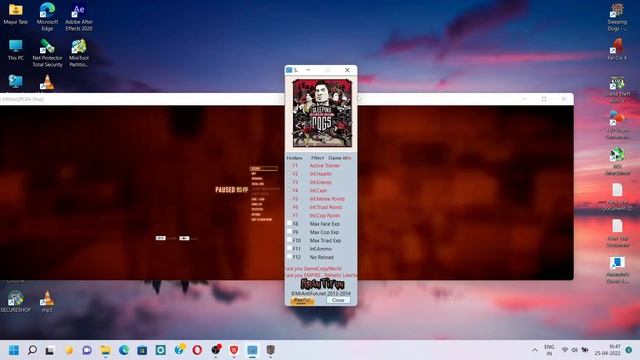Select This PC desktop icon
640x360 pixels.
pos(16,50)
